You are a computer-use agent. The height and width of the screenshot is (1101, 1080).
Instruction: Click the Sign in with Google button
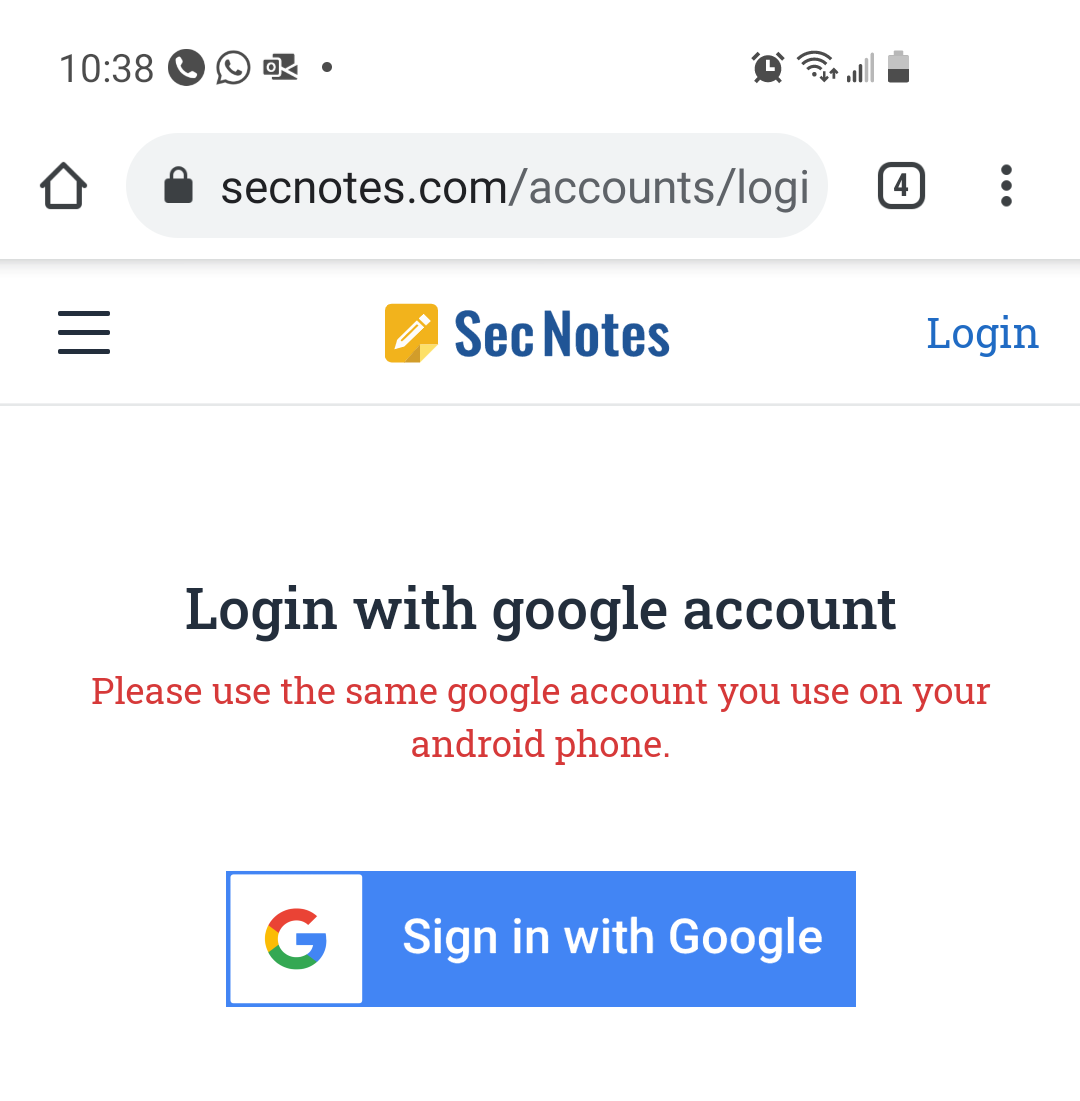541,939
